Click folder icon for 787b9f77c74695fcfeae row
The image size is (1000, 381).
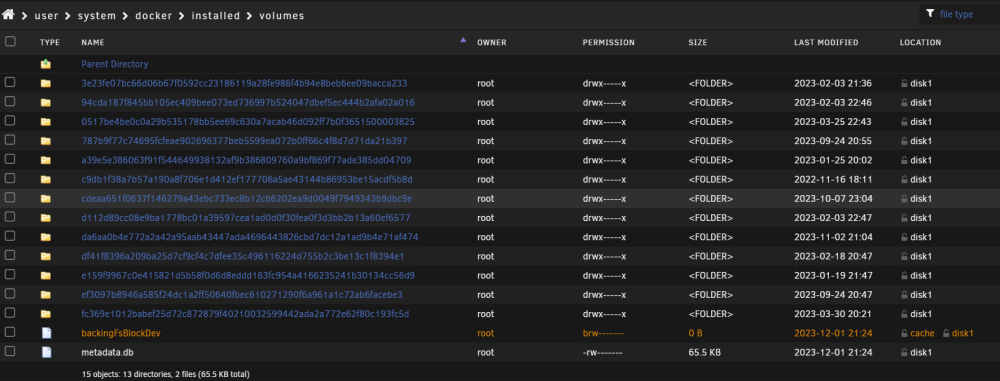[x=45, y=141]
